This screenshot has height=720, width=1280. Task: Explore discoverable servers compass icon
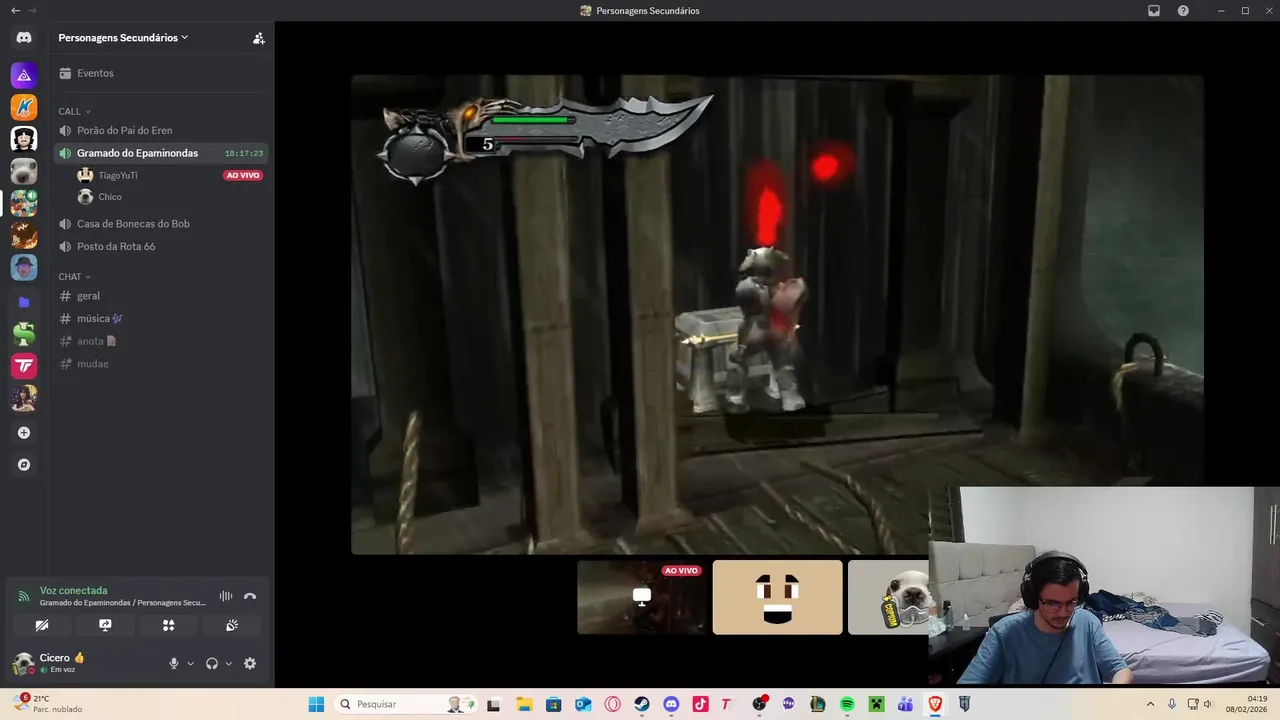(24, 465)
